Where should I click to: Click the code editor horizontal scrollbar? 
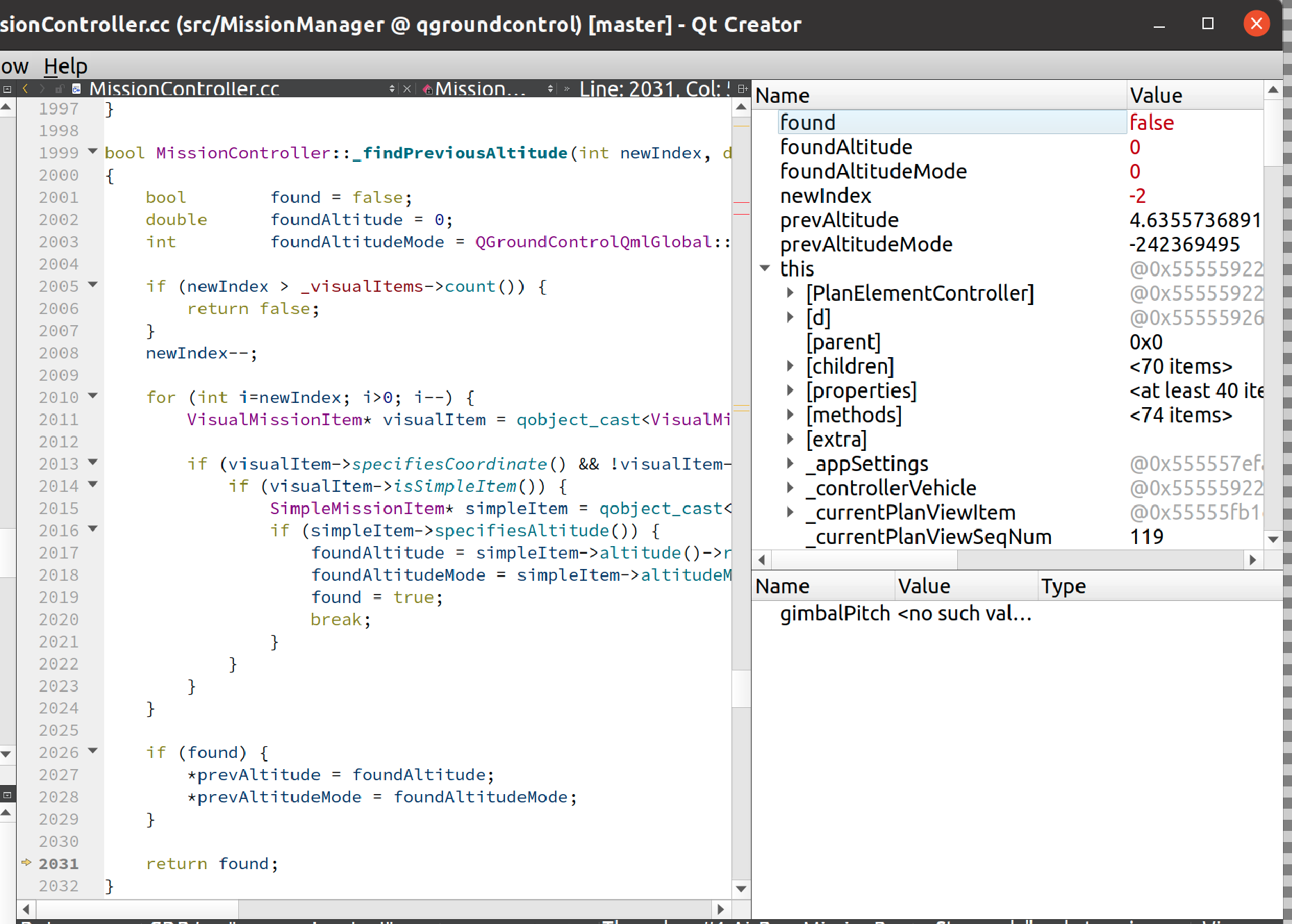372,909
